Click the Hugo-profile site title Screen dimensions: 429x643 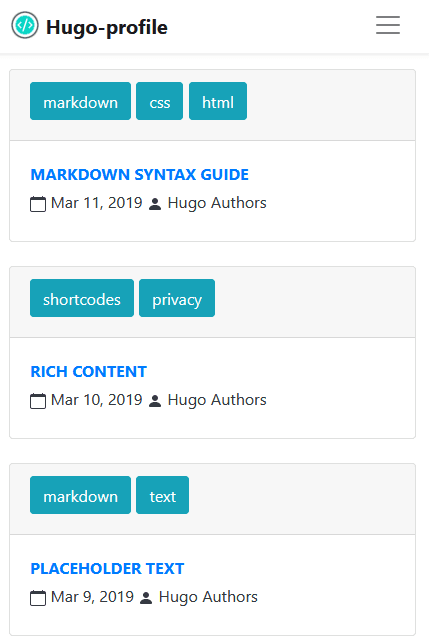107,27
